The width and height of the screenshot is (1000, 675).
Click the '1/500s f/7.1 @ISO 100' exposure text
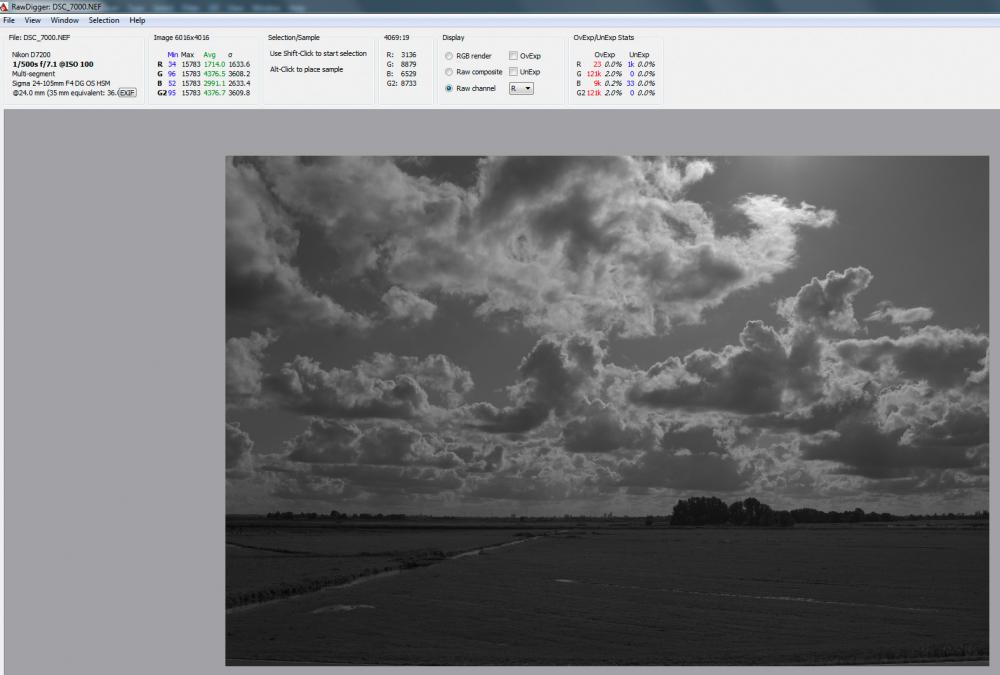[x=53, y=64]
